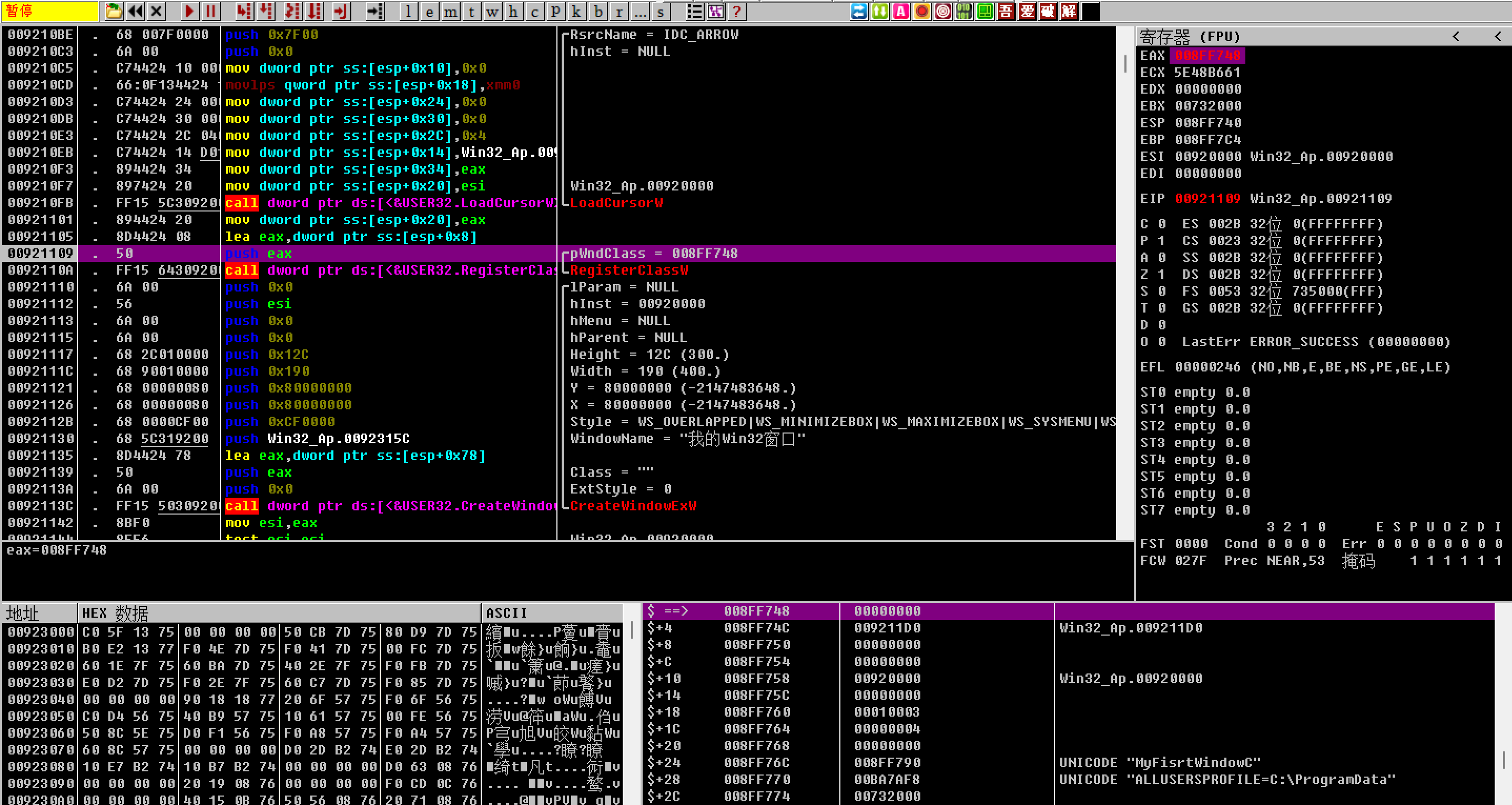Viewport: 1512px width, 805px height.
Task: Click the left '<' arrow in registers header
Action: [1456, 36]
